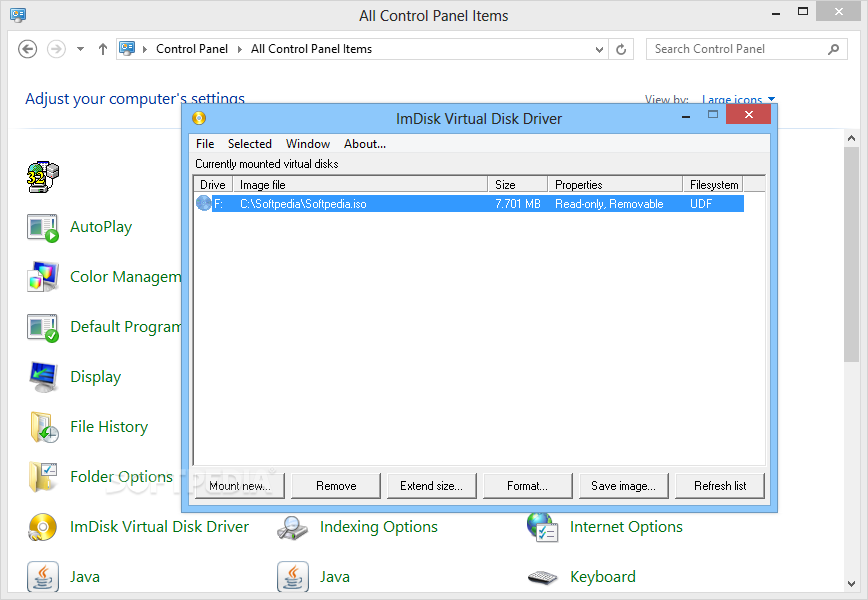The width and height of the screenshot is (868, 600).
Task: Open the File menu in ImDisk
Action: click(x=205, y=144)
